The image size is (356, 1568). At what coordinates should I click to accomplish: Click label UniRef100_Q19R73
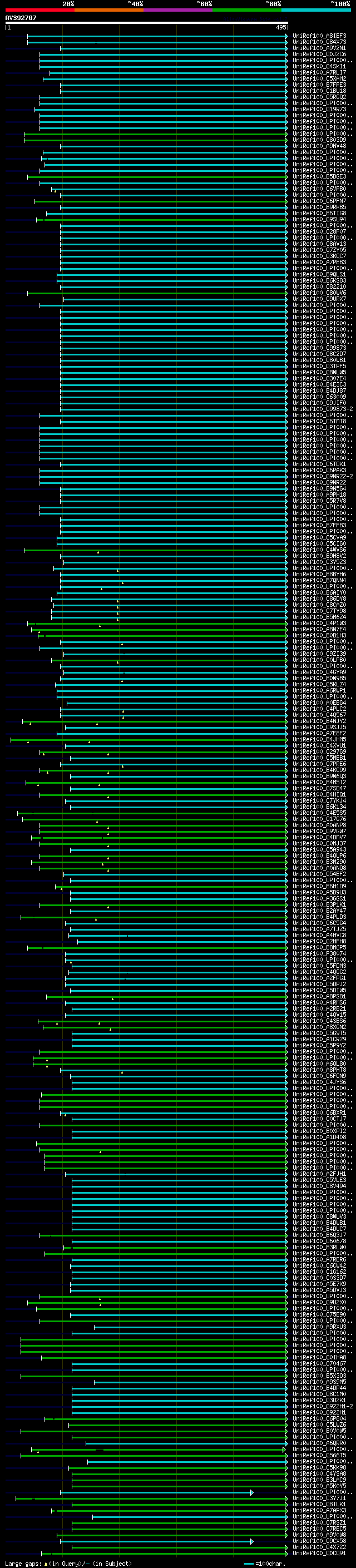tap(319, 110)
